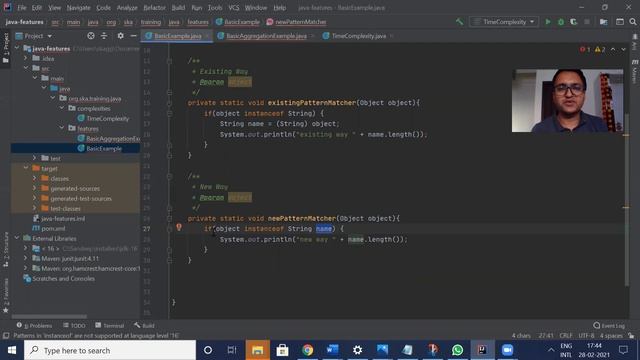The height and width of the screenshot is (360, 640).
Task: Click the Build project hammer icon
Action: click(460, 22)
